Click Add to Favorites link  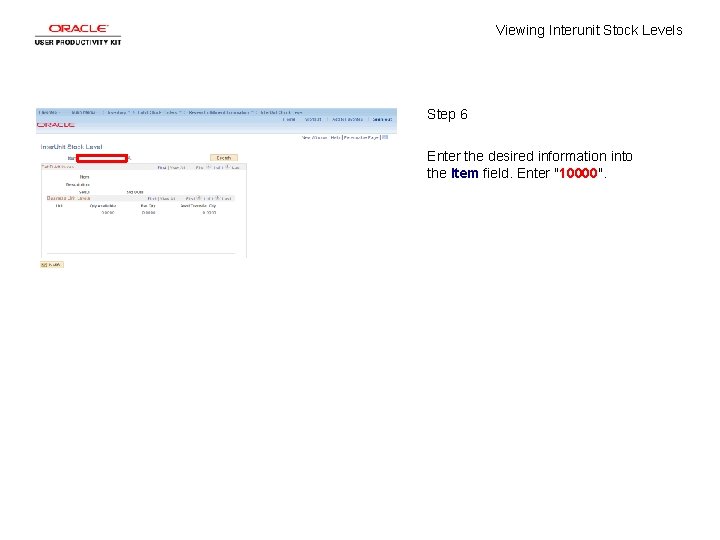[x=348, y=119]
